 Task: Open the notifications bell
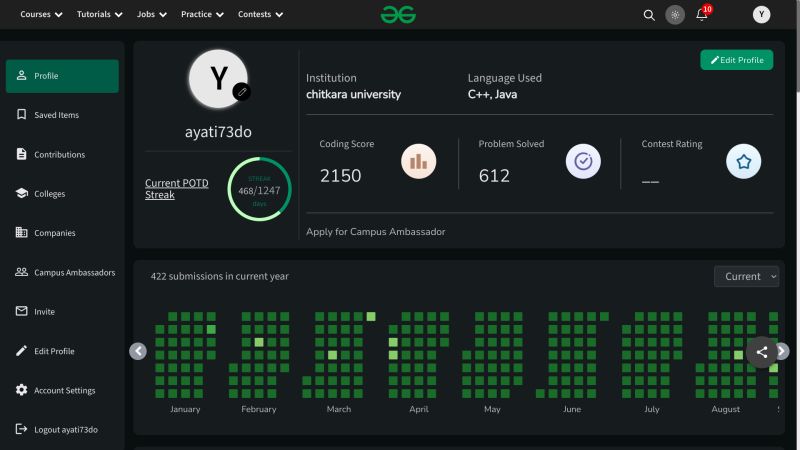click(702, 14)
